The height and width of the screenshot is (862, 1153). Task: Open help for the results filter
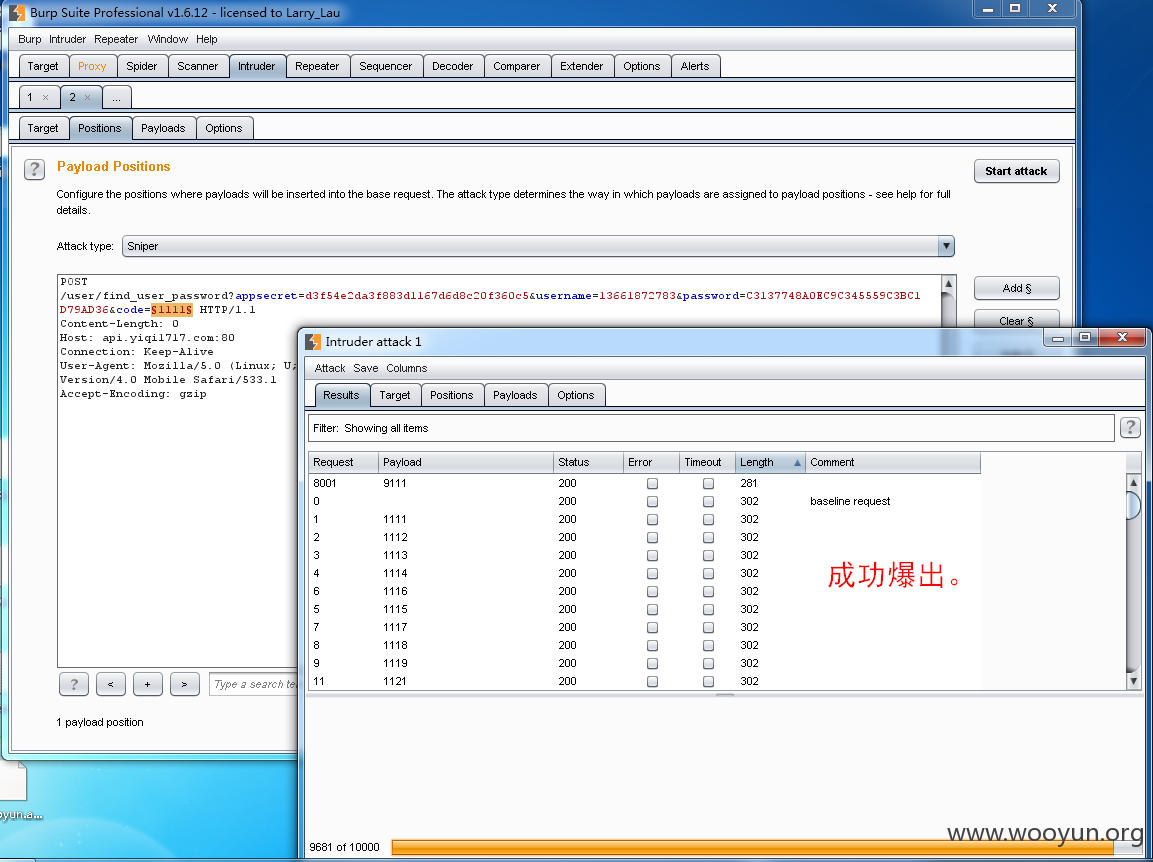tap(1130, 427)
